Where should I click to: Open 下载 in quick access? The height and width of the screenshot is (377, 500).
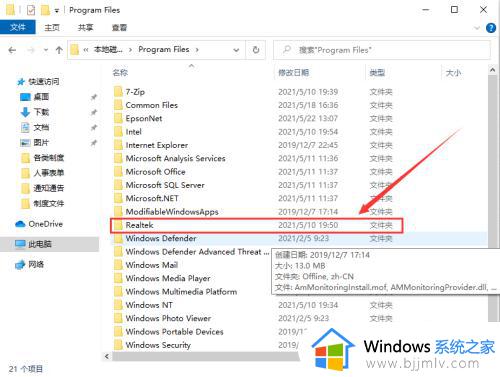(x=41, y=112)
